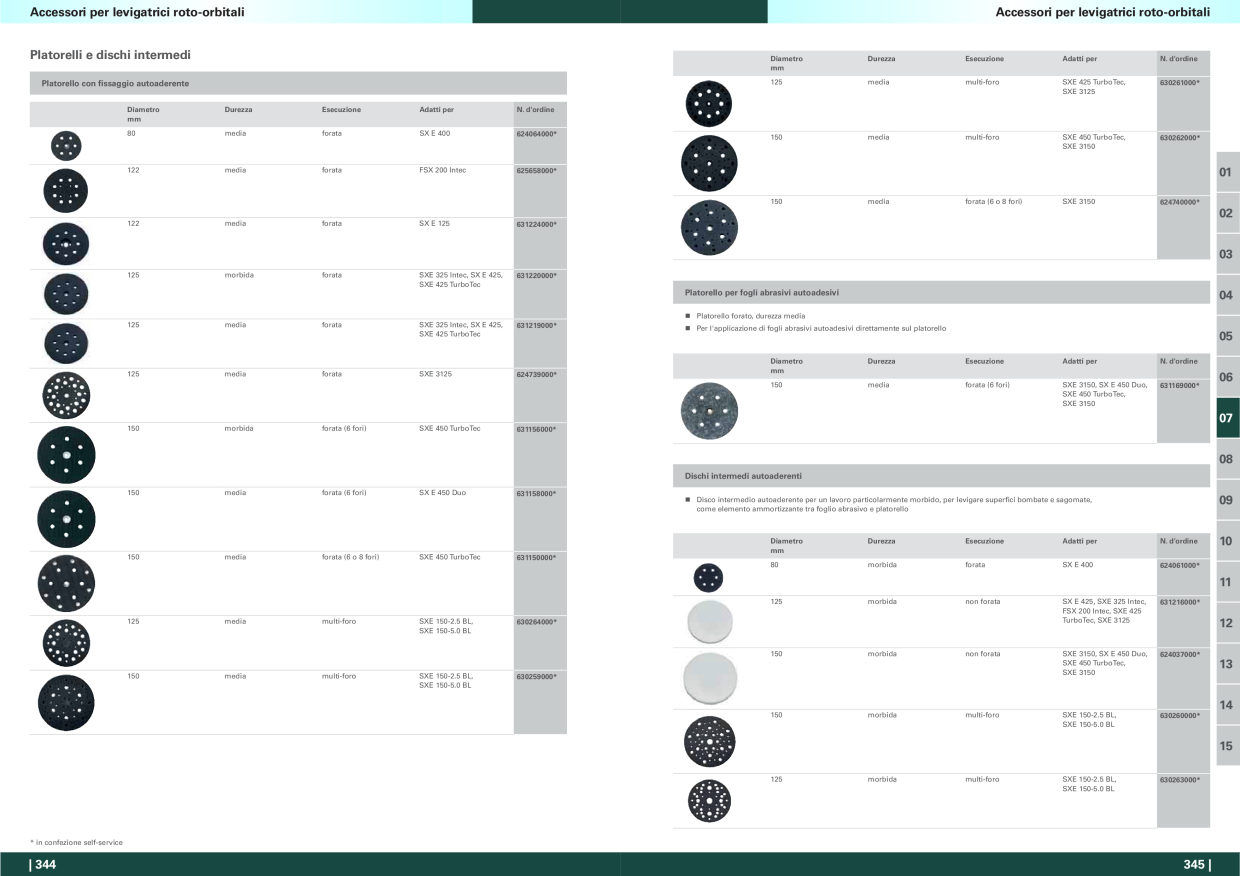Click pad image for order 631150000
1240x876 pixels.
pos(66,583)
